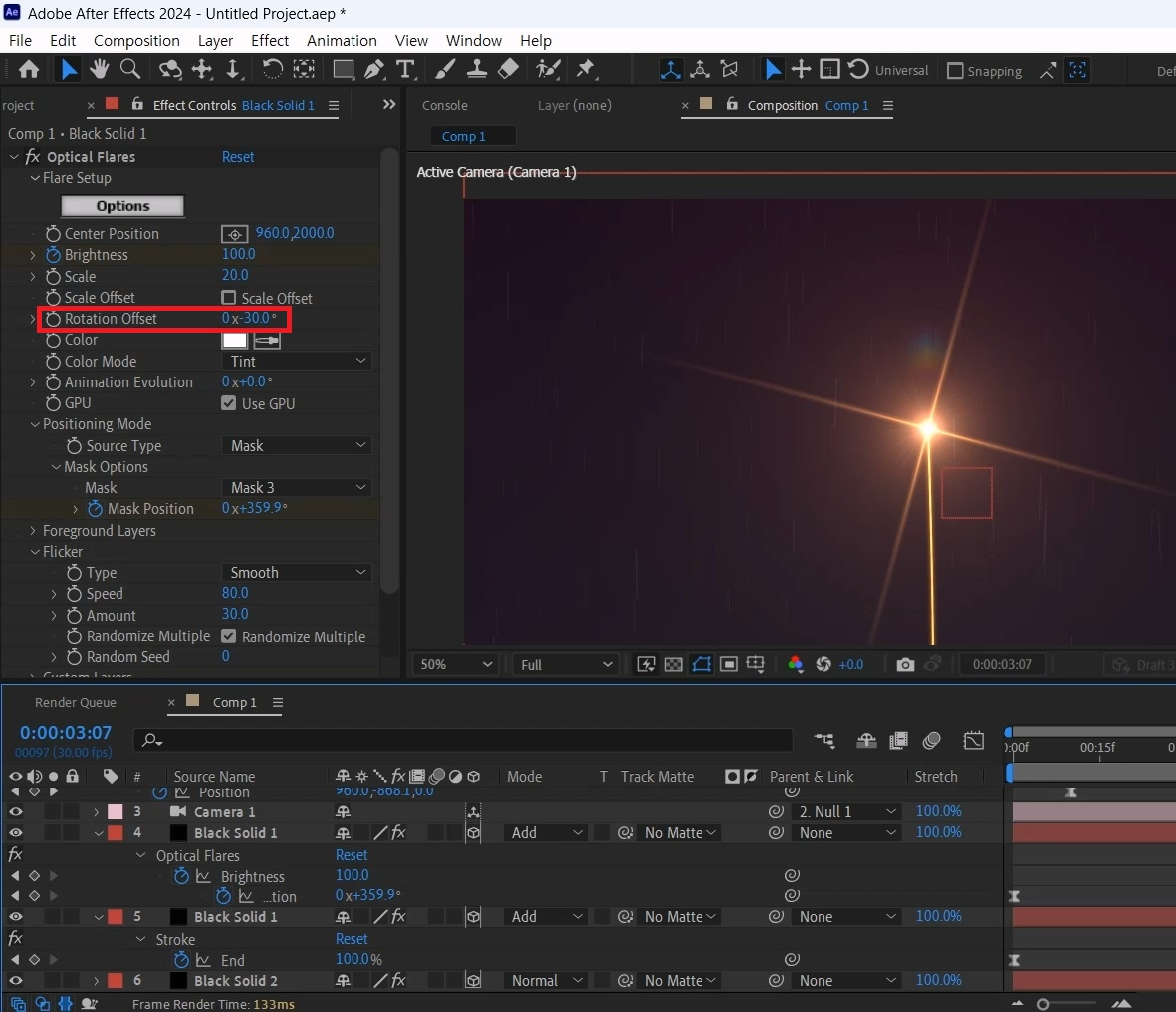Click the current time 0:00:03:07 in timeline
The image size is (1176, 1012).
(66, 733)
